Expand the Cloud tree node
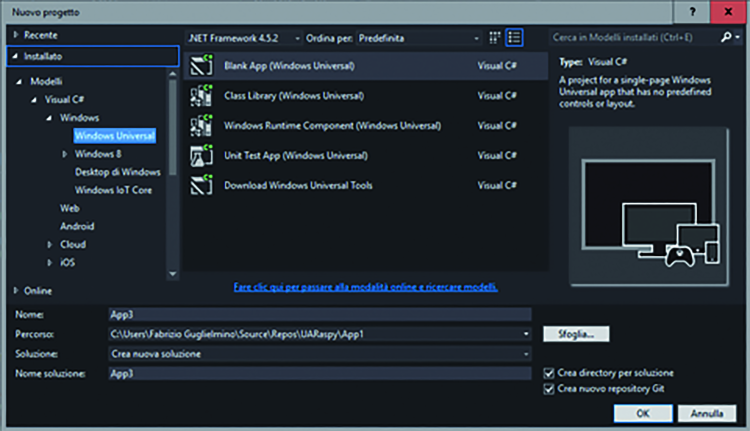Viewport: 750px width, 431px height. pos(50,244)
